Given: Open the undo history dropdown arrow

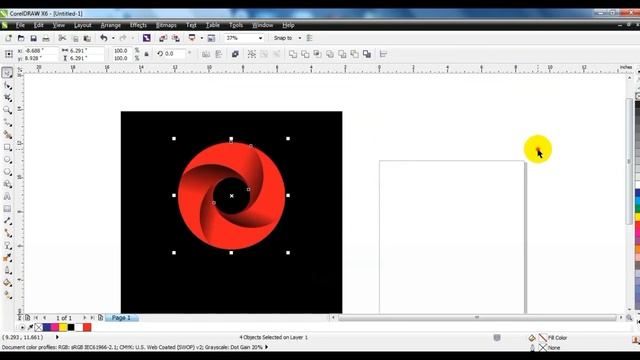Looking at the screenshot, I should [113, 38].
